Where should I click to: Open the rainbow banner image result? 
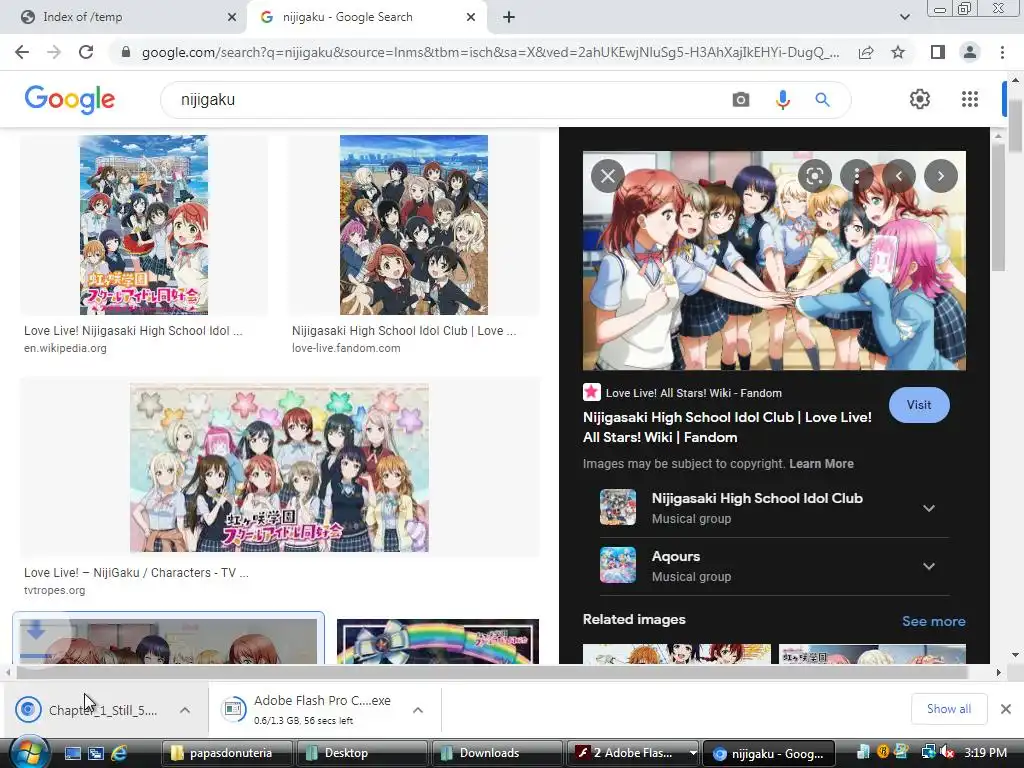438,641
